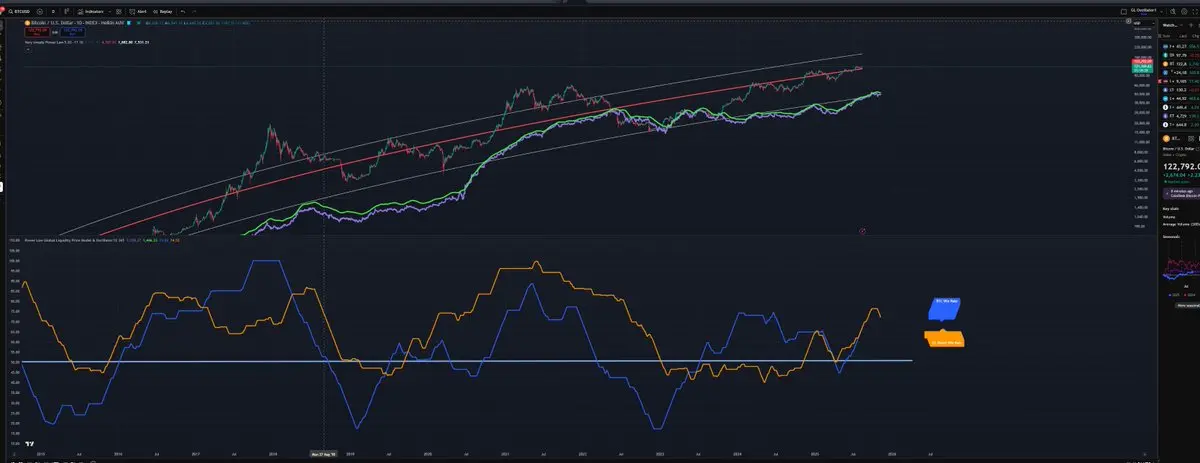Select the watchlist row showing 4,729

point(1180,116)
